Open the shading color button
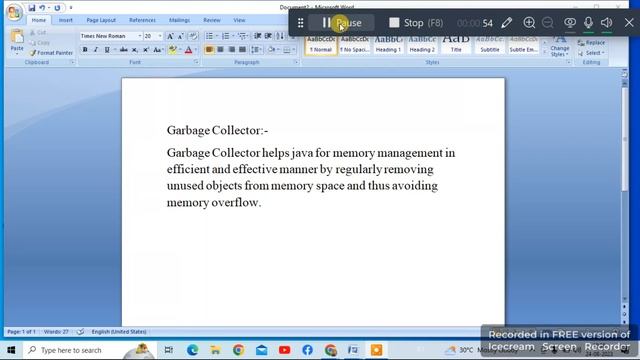Viewport: 640px width, 360px height. point(271,50)
